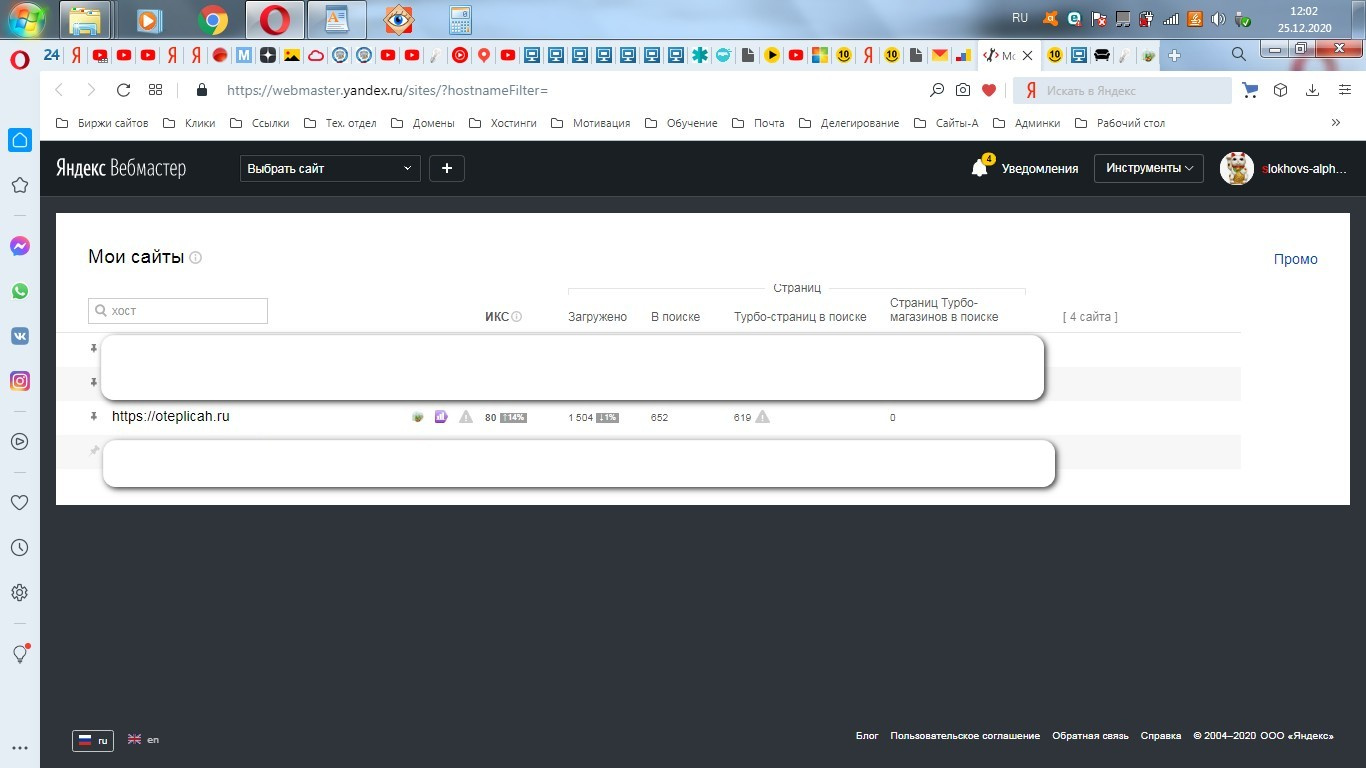This screenshot has width=1366, height=768.
Task: Search open tabs with magnifier icon
Action: [1239, 55]
